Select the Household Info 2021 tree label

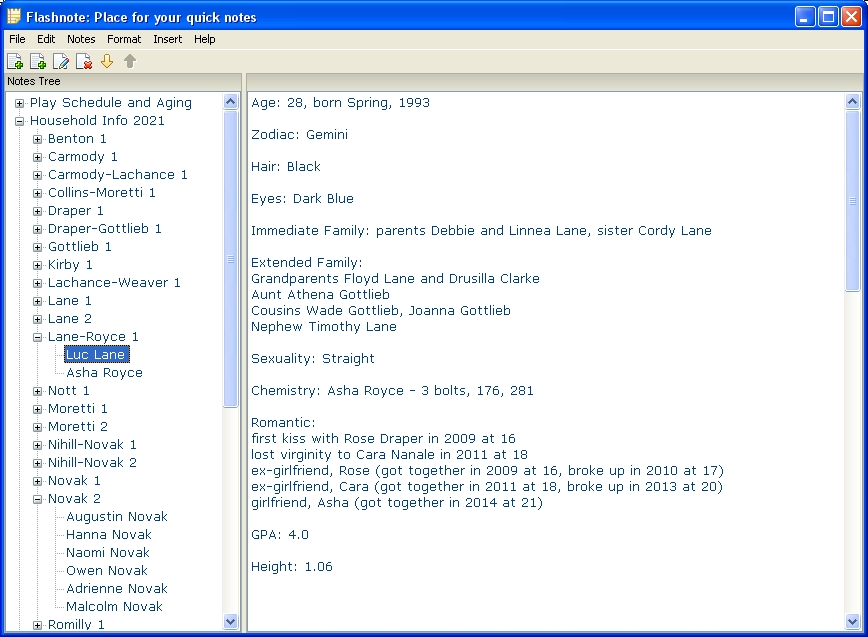click(x=97, y=121)
